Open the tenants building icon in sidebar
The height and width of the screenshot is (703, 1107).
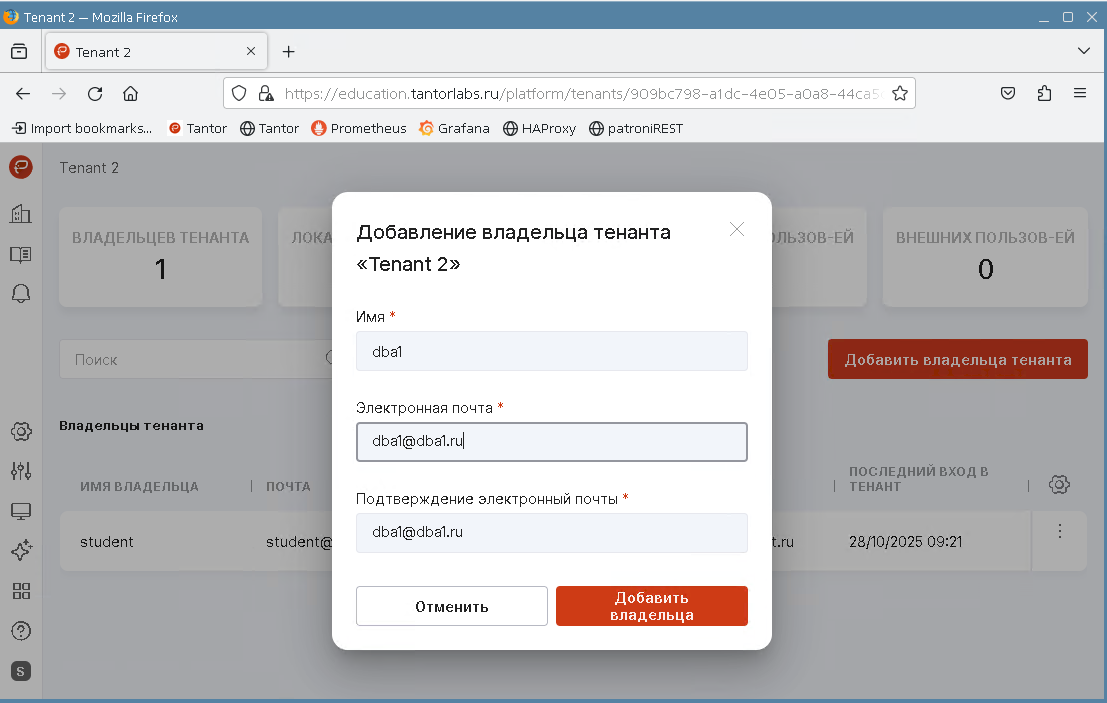(x=21, y=213)
